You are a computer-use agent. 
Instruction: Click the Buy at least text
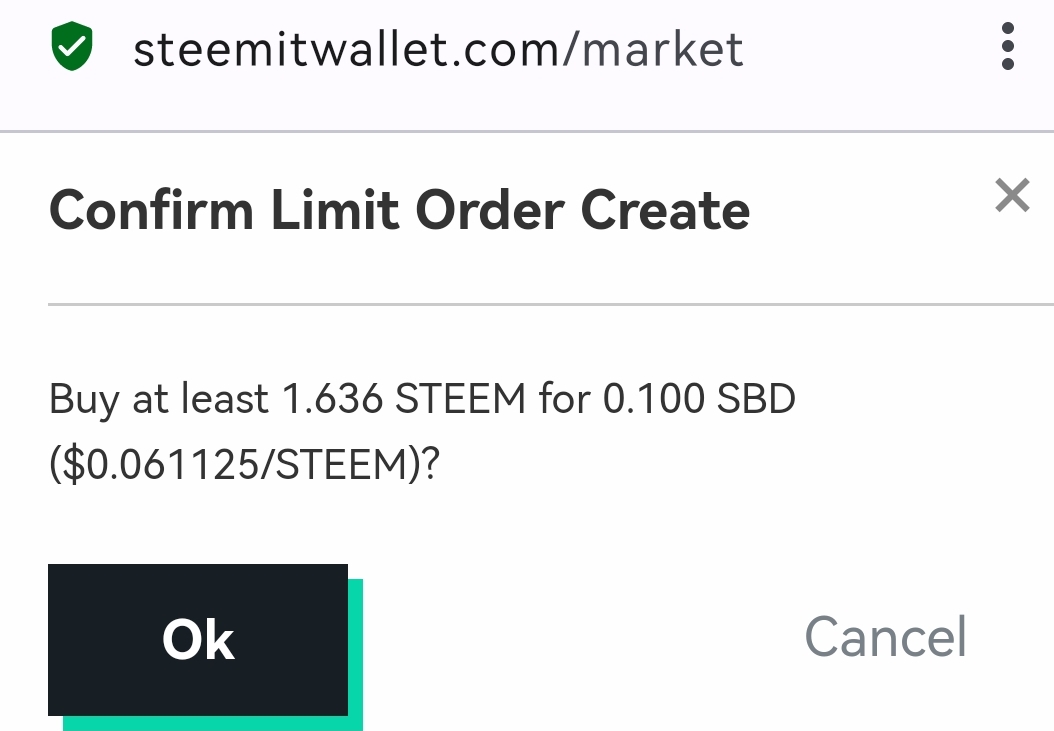pos(158,401)
